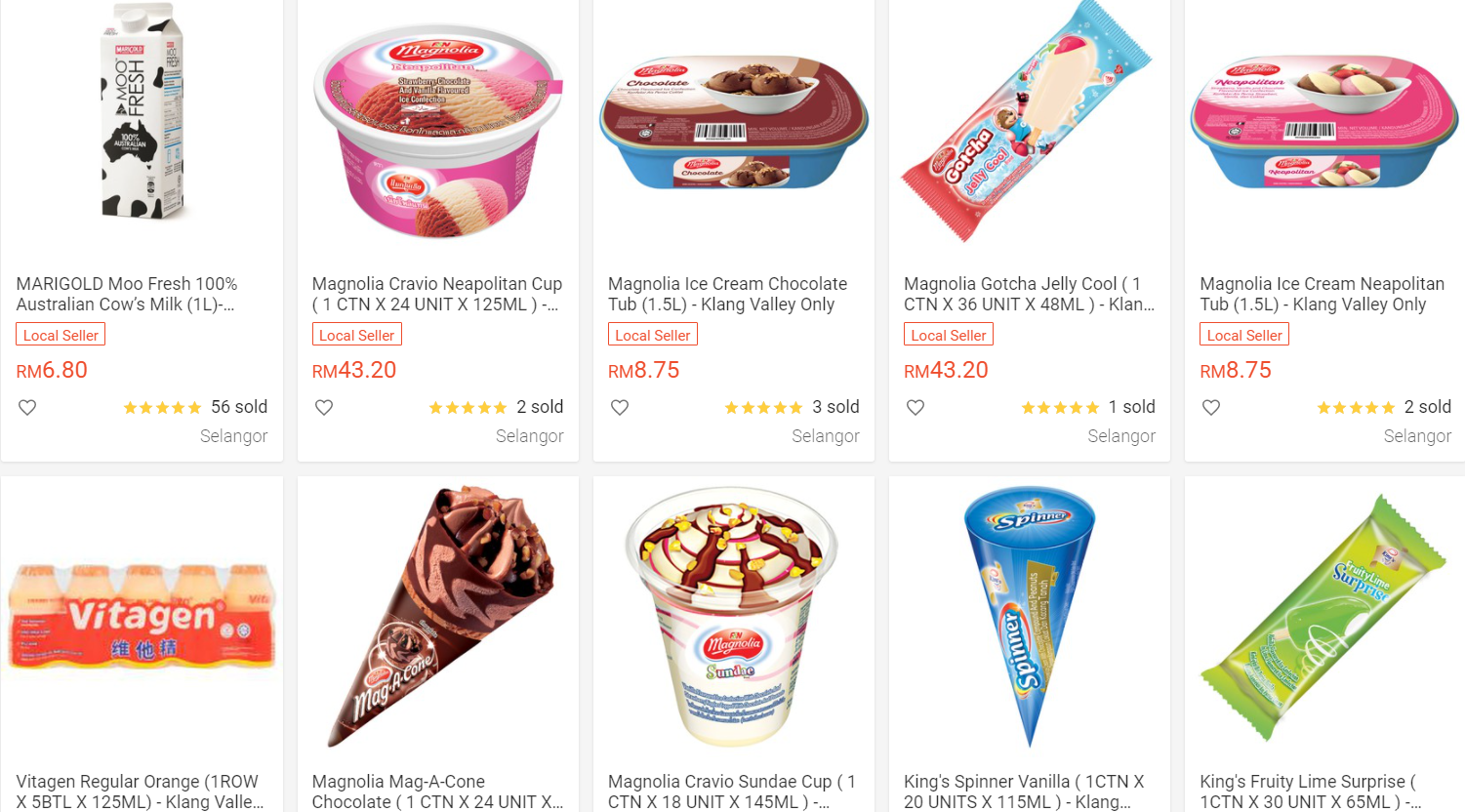Select the RM43.20 price of Cravio Neapolitan Cup

[354, 371]
